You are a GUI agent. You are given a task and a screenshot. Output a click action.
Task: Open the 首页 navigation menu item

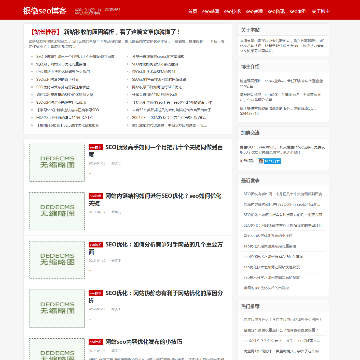(193, 11)
